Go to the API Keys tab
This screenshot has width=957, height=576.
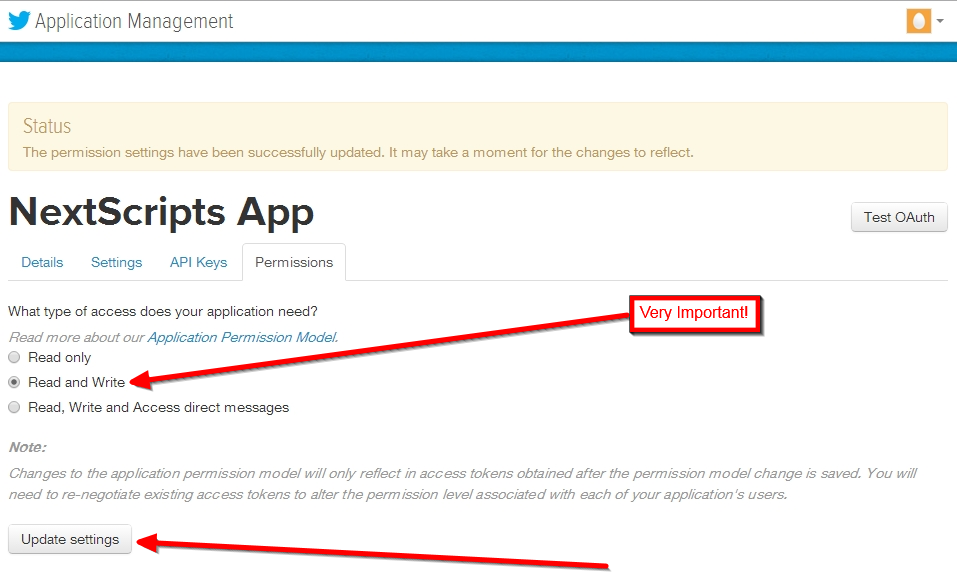tap(198, 262)
